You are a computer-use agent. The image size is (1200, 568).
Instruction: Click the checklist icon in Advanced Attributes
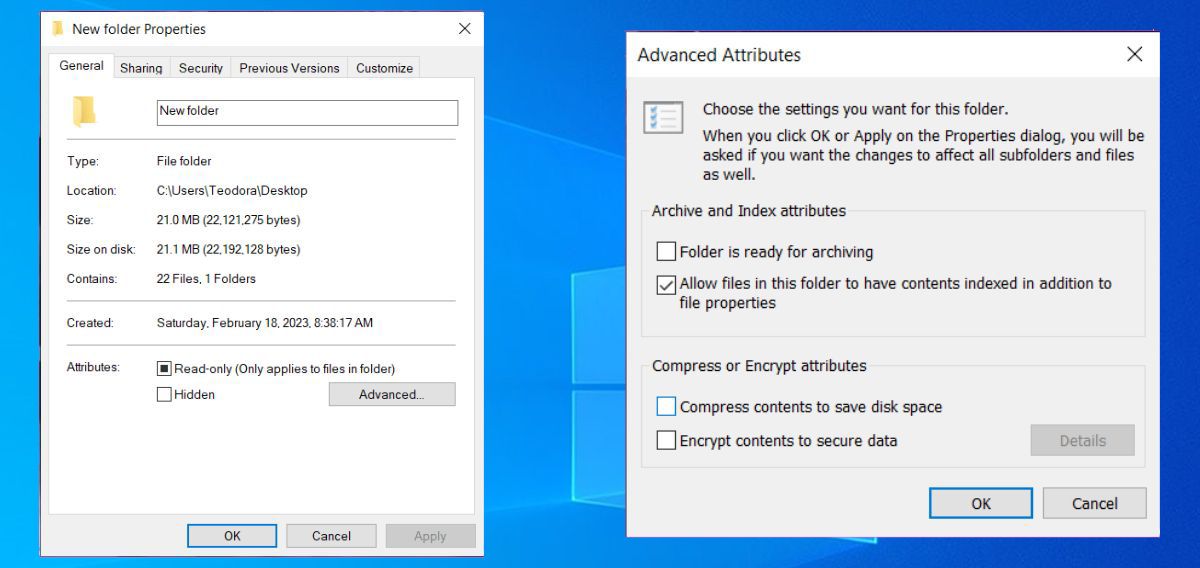[x=662, y=118]
